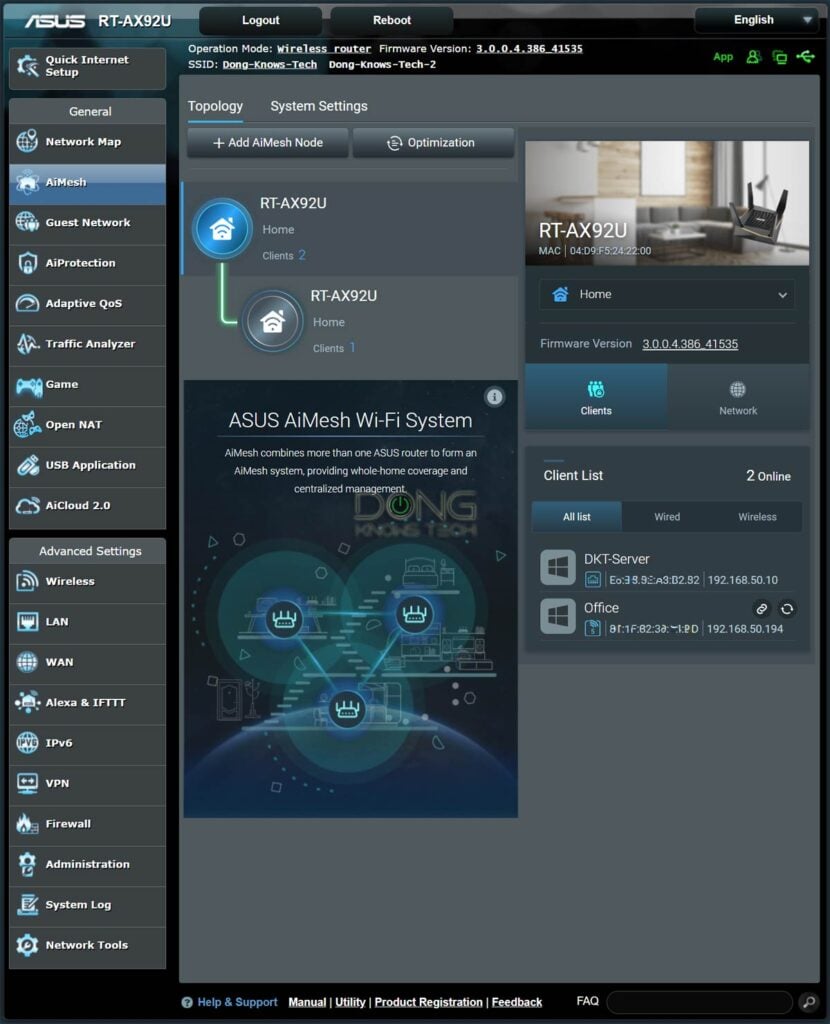Click the Administration gear icon
The width and height of the screenshot is (830, 1024).
pos(27,864)
